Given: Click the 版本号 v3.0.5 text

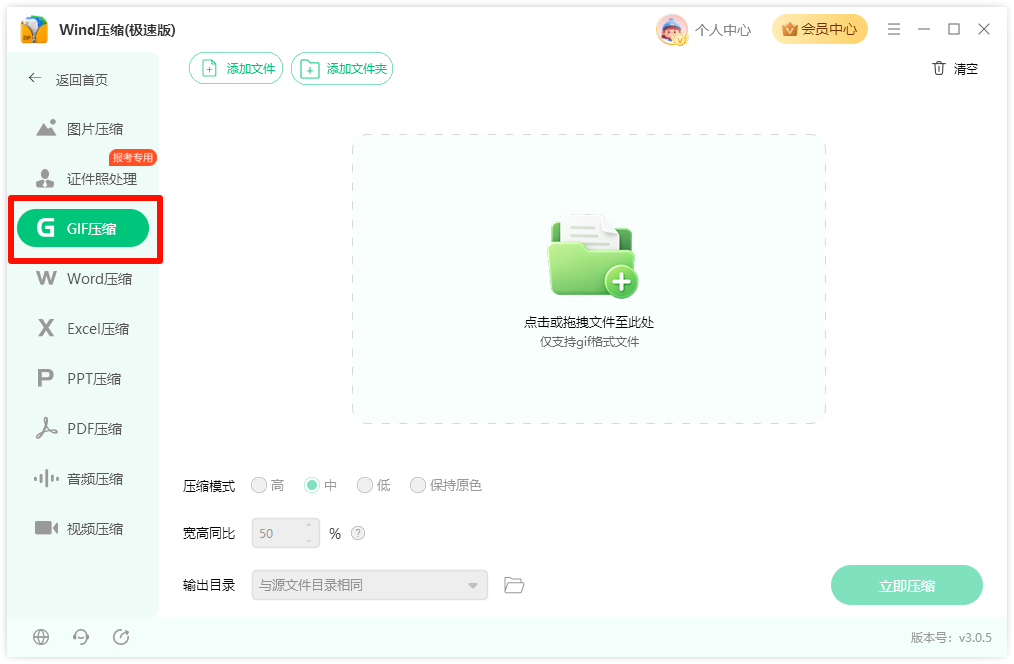Looking at the screenshot, I should (x=951, y=637).
